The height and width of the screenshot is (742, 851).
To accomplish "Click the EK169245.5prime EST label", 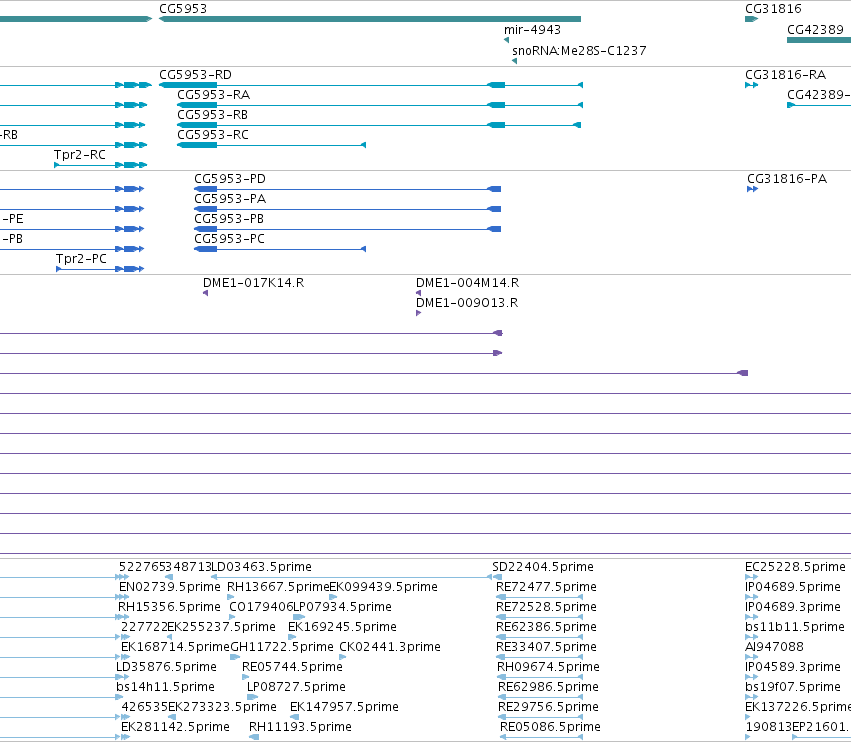I will [x=342, y=627].
